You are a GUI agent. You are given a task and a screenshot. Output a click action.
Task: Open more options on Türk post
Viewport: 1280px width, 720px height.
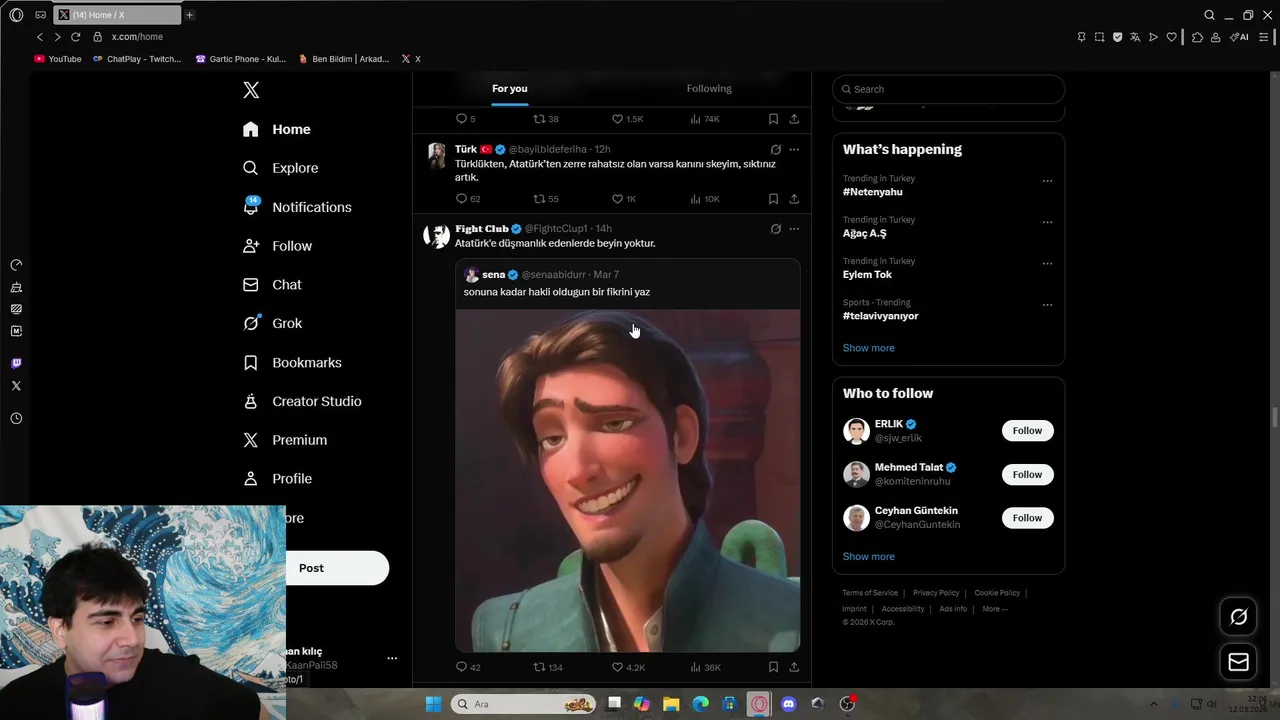[x=794, y=149]
